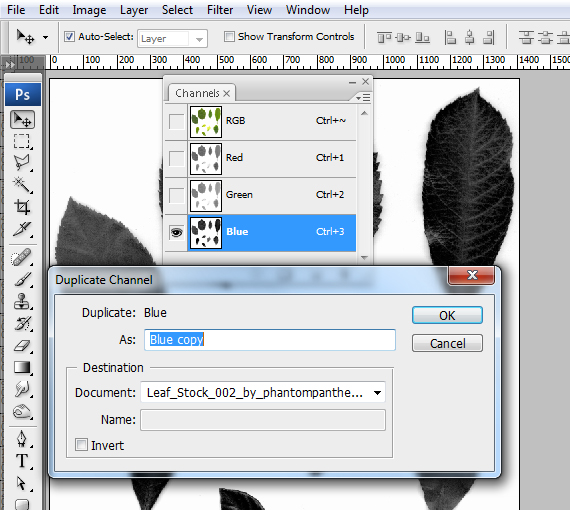The image size is (570, 510).
Task: Click the Align Top Edges icon
Action: [x=384, y=37]
